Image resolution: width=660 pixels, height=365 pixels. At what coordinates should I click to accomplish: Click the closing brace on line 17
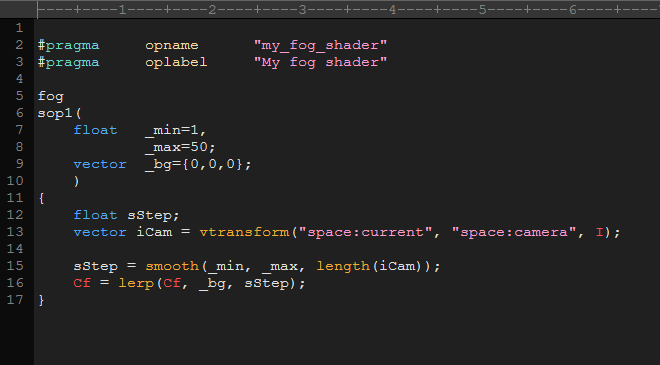tap(41, 300)
